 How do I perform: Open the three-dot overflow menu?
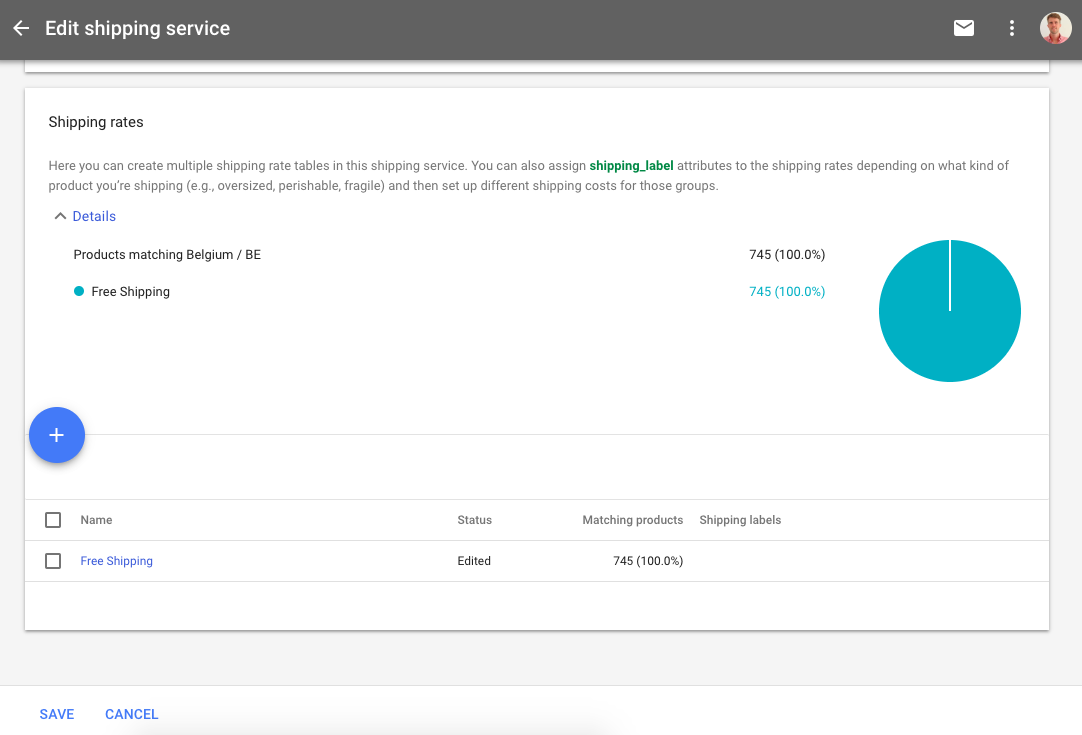click(1011, 28)
